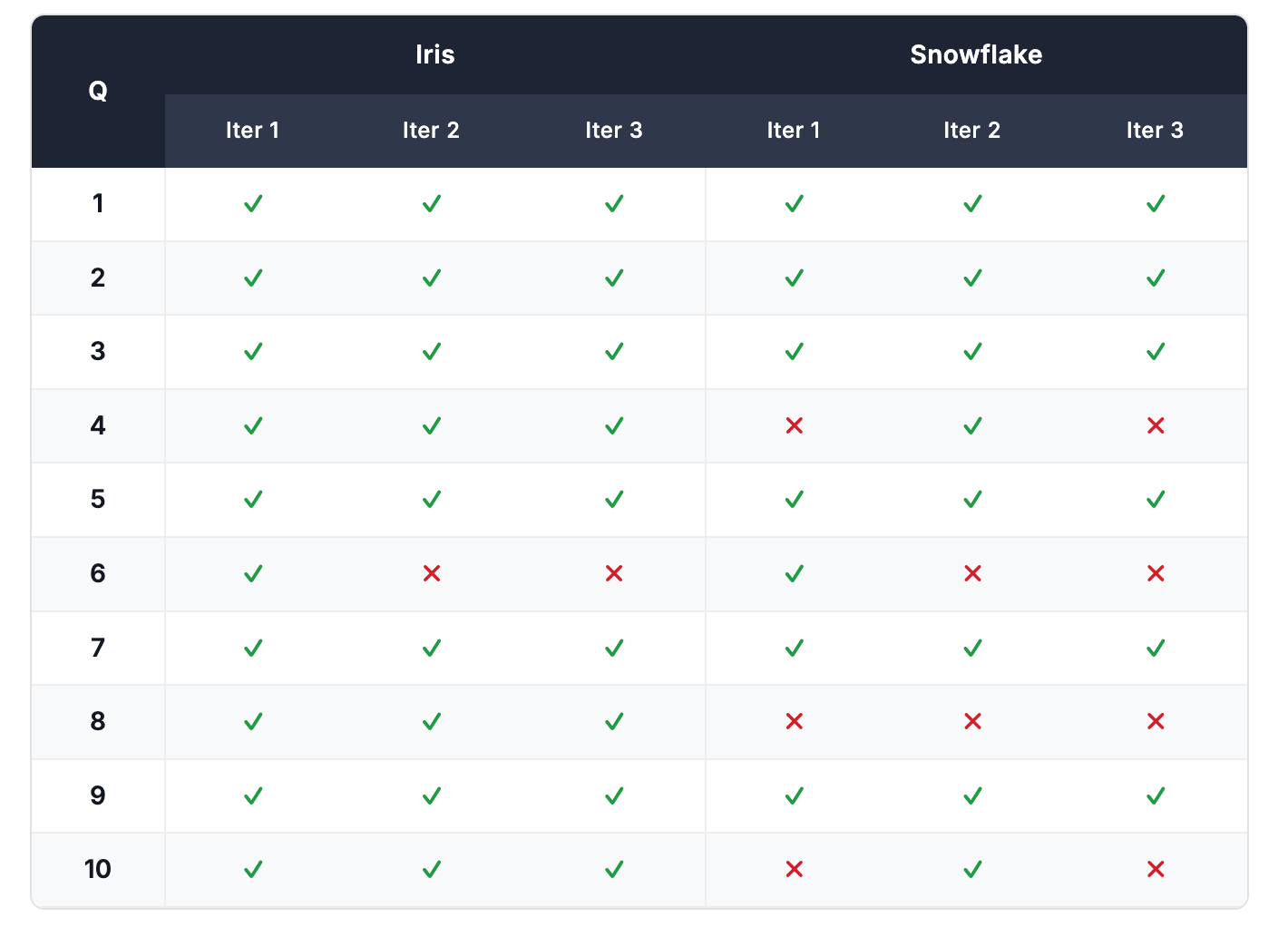Click green check for Q5 Snowflake Iter 3

pyautogui.click(x=1156, y=499)
